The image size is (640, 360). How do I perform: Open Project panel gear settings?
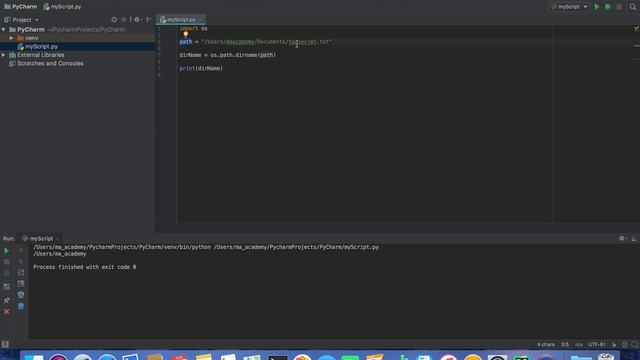click(137, 20)
